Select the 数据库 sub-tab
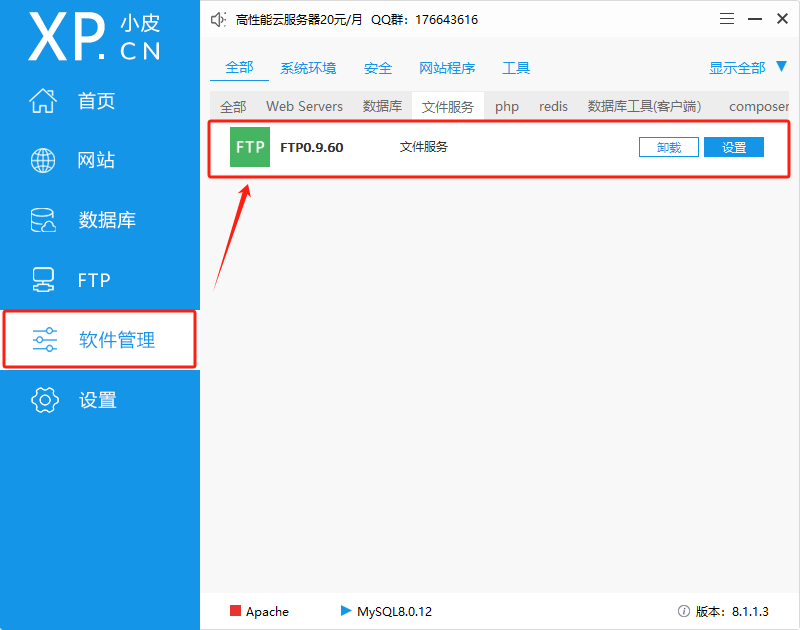This screenshot has width=800, height=630. point(382,107)
